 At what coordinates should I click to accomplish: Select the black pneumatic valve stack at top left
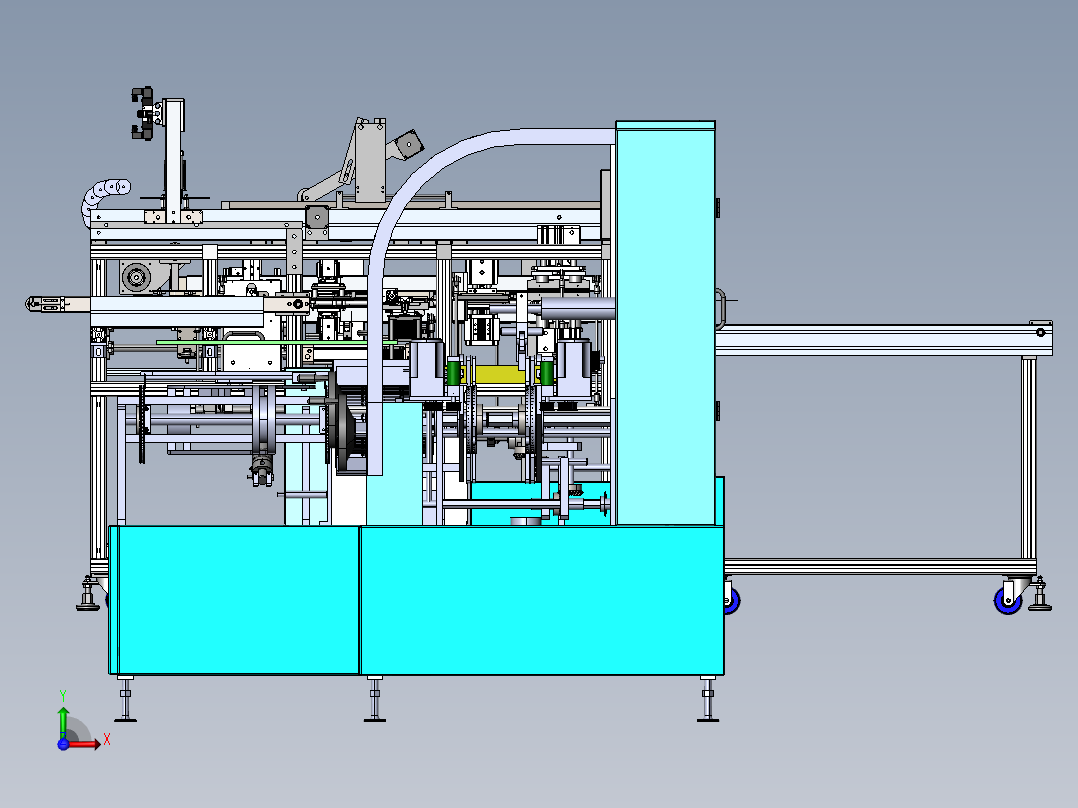(144, 113)
